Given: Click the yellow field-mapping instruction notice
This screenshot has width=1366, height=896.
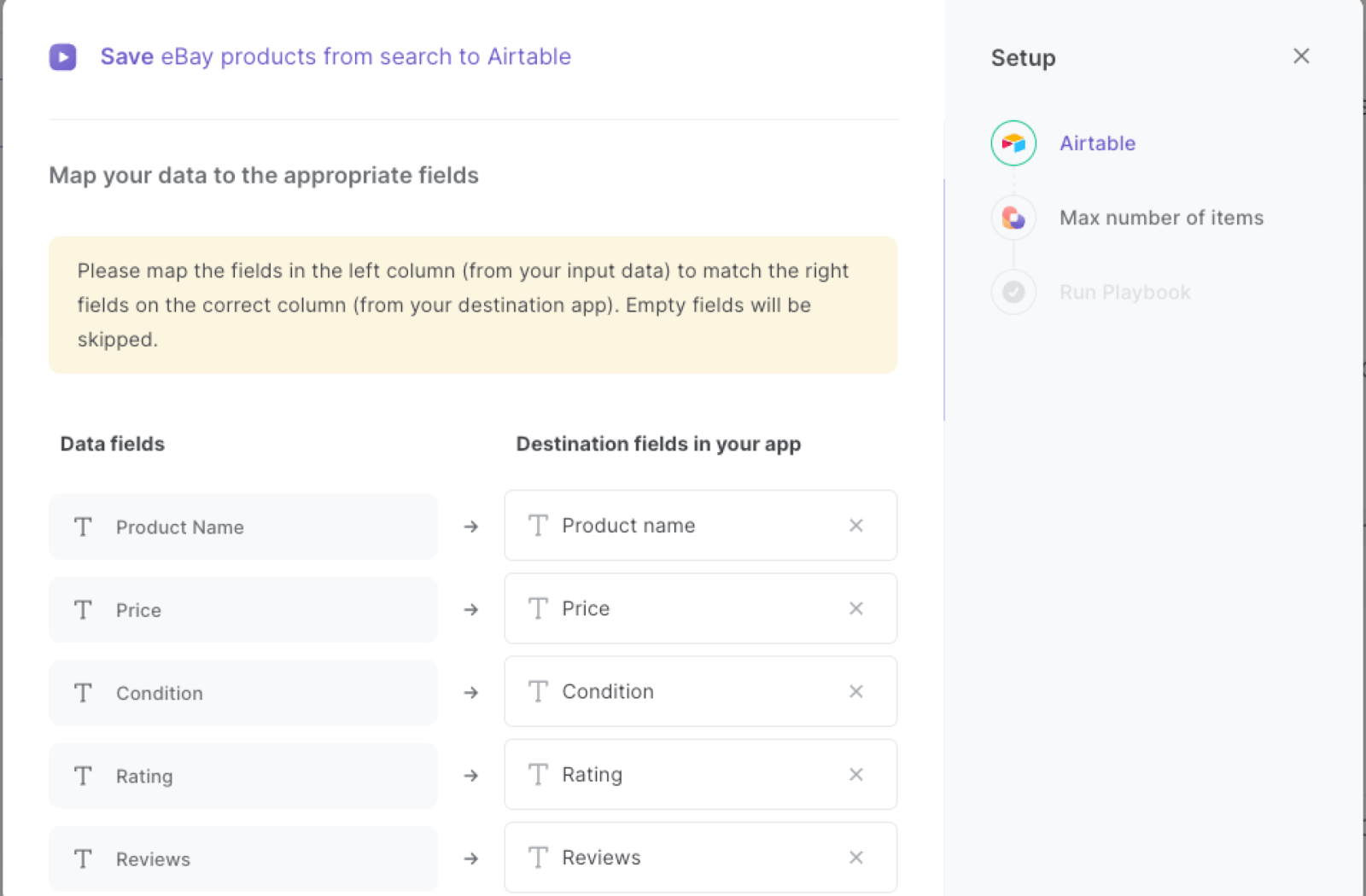Looking at the screenshot, I should pos(473,305).
